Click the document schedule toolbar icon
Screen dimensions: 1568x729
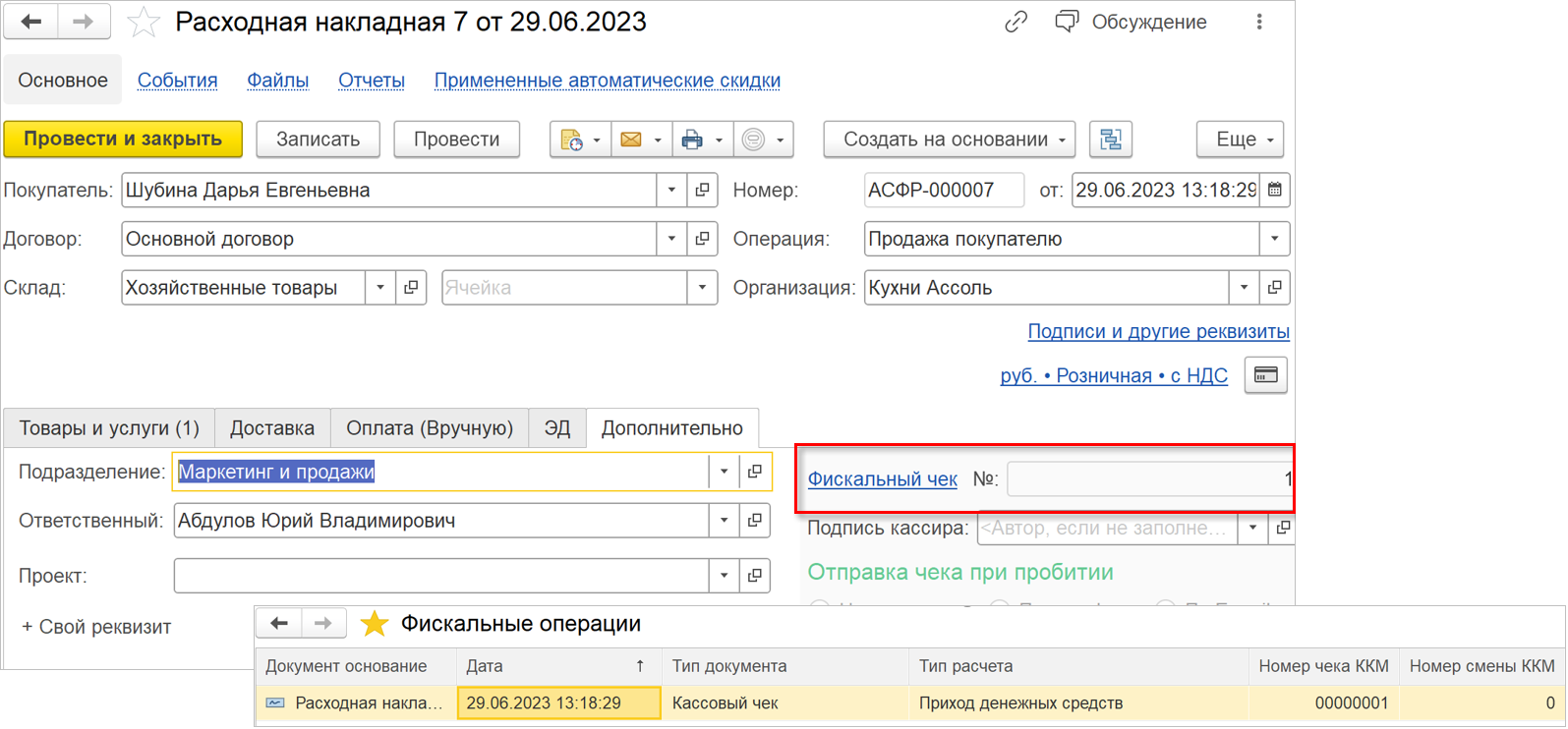pyautogui.click(x=571, y=140)
